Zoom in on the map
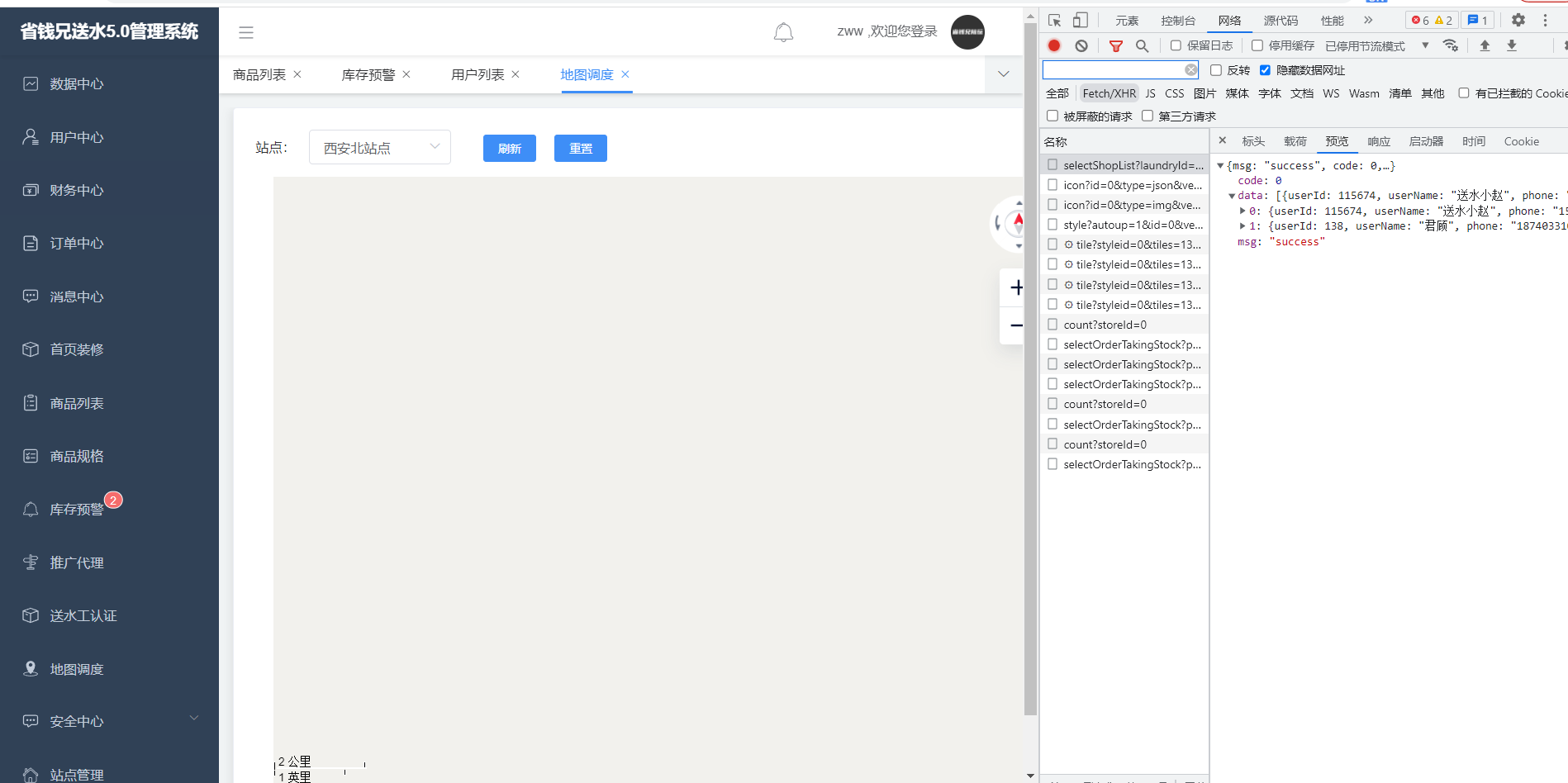This screenshot has height=783, width=1568. (1016, 287)
